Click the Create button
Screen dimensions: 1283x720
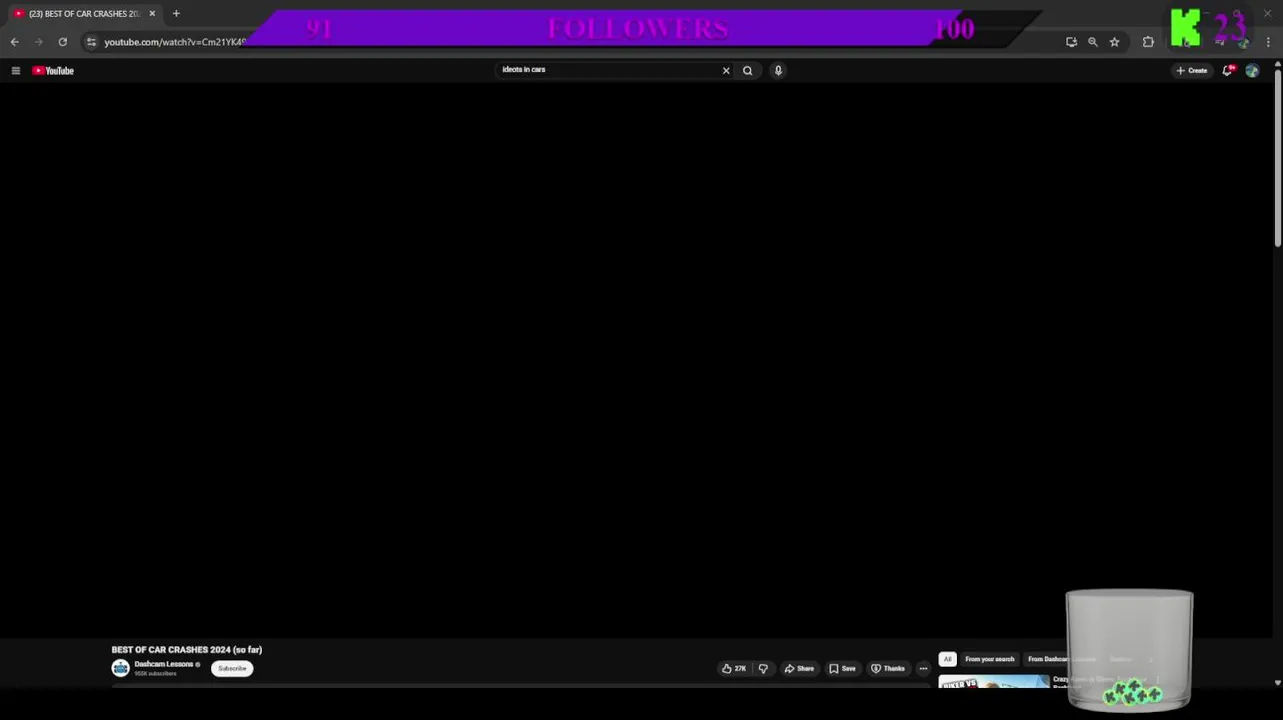click(x=1192, y=70)
